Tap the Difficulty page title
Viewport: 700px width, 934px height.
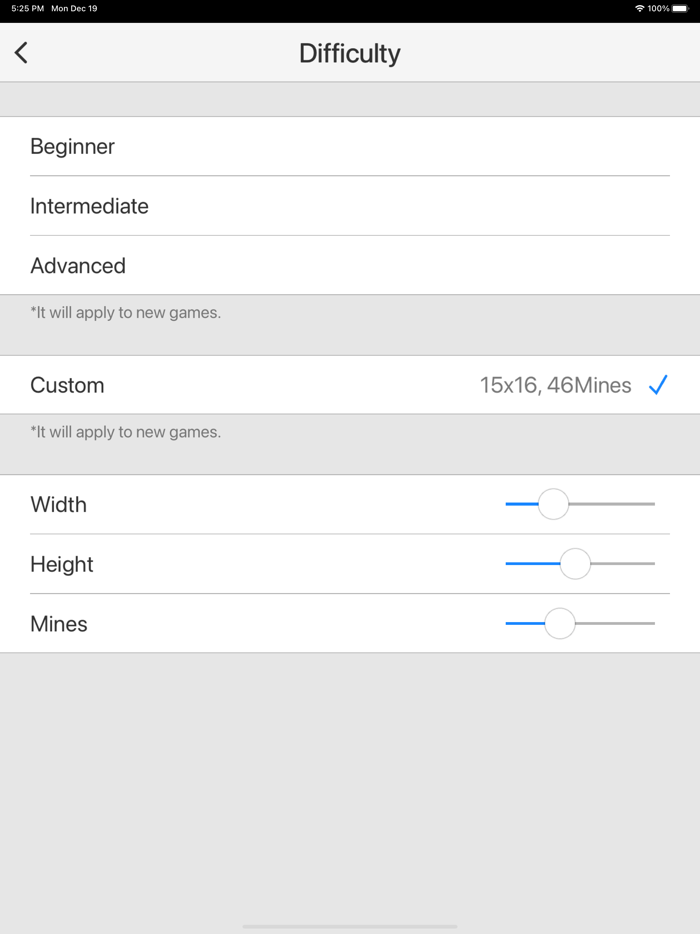(350, 53)
